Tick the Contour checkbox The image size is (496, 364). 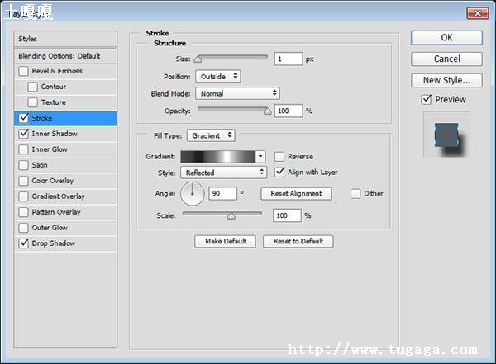[x=33, y=87]
